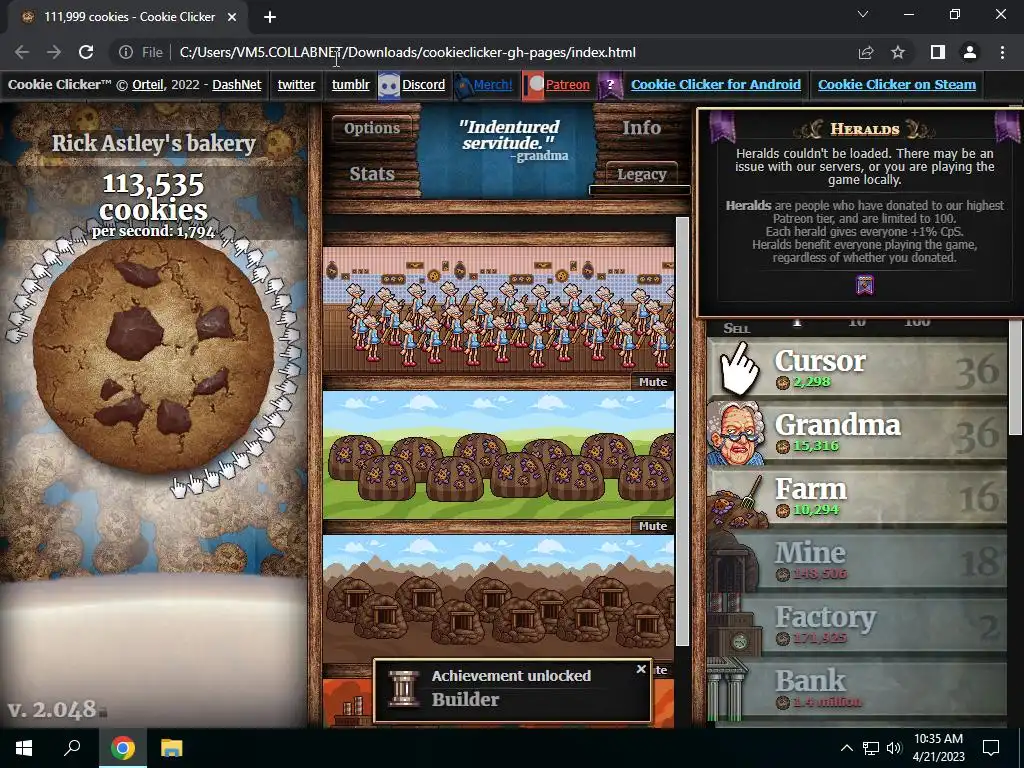This screenshot has width=1024, height=768.
Task: Click the grandma news ticker quote
Action: 509,140
